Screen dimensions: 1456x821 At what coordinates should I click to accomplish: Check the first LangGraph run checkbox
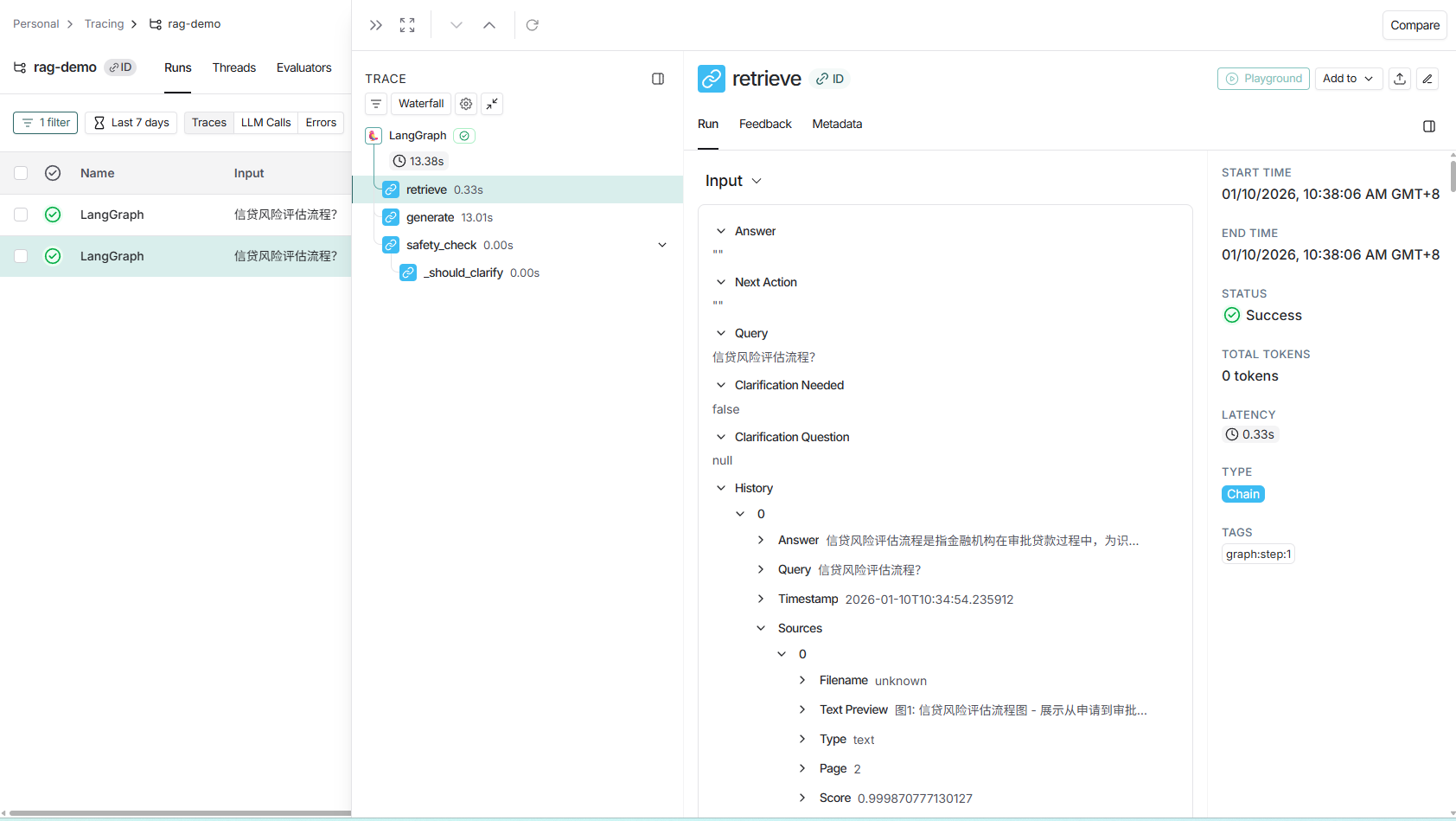[21, 215]
